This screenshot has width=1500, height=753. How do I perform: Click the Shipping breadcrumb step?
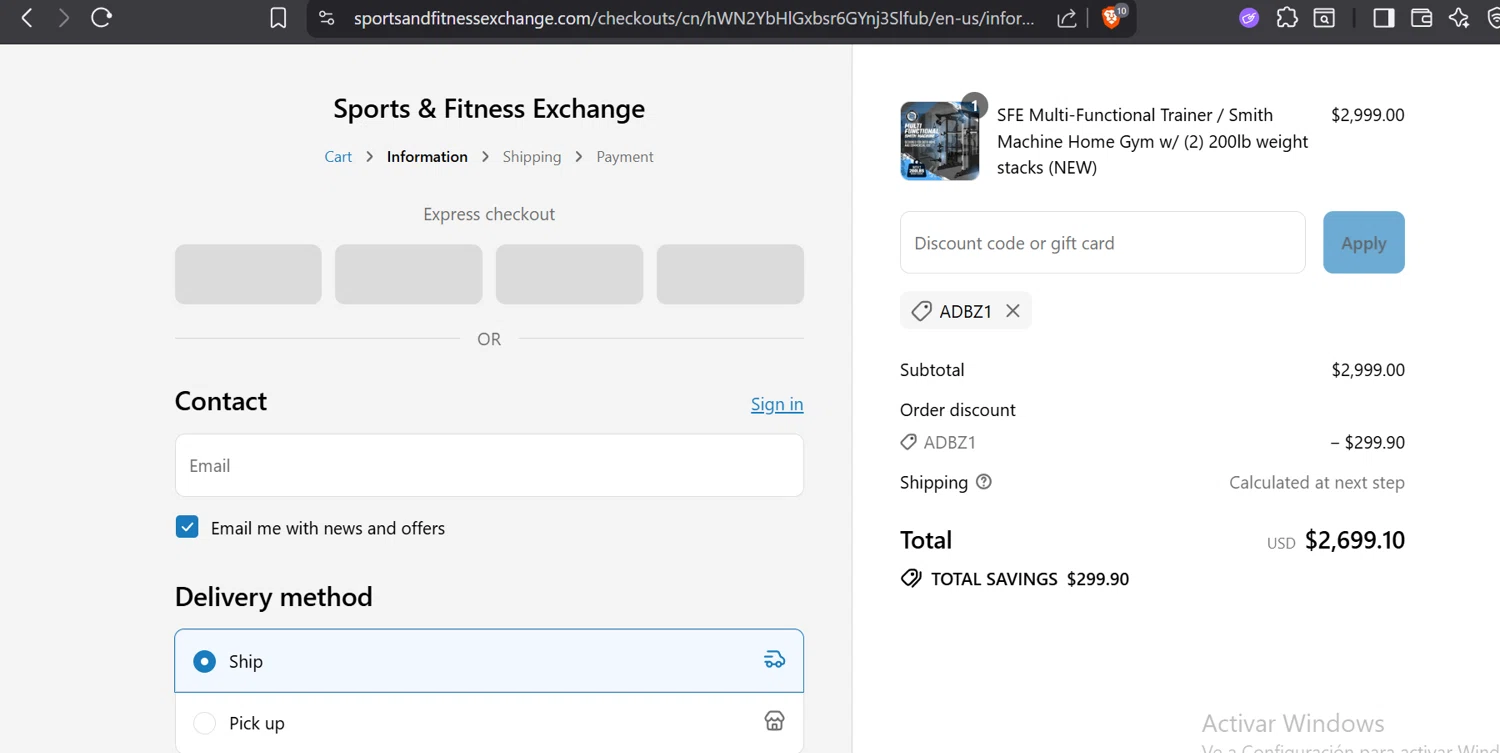click(532, 157)
